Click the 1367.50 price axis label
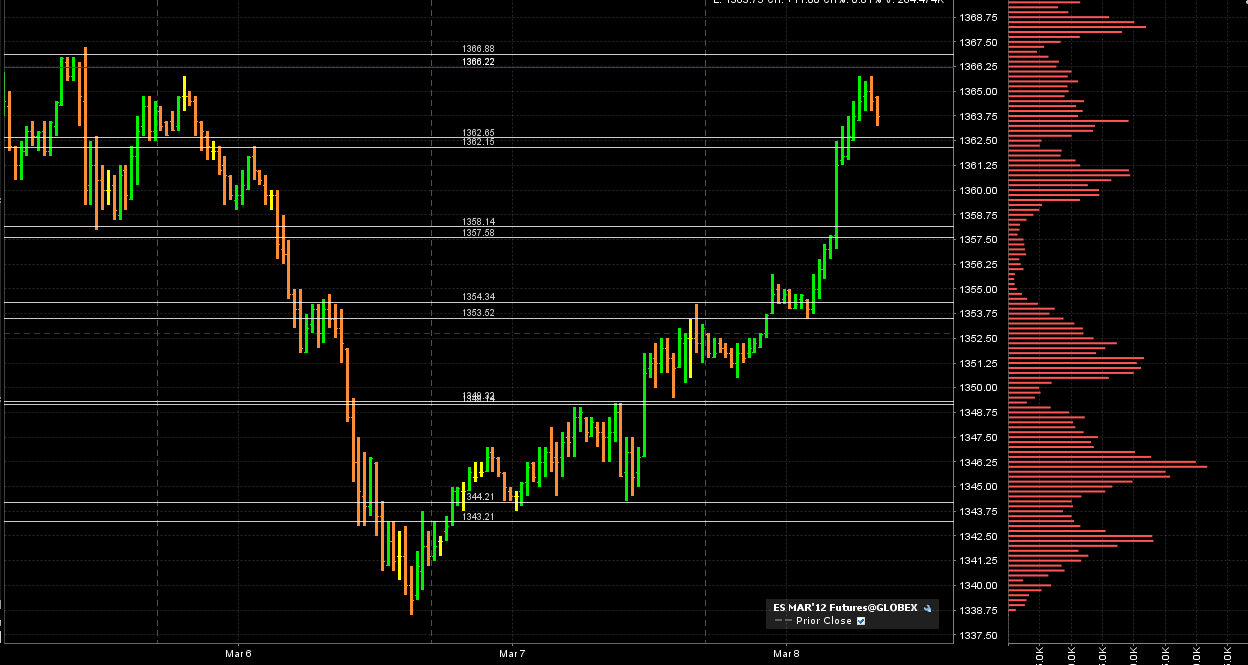Screen dimensions: 1248x665 [x=978, y=42]
